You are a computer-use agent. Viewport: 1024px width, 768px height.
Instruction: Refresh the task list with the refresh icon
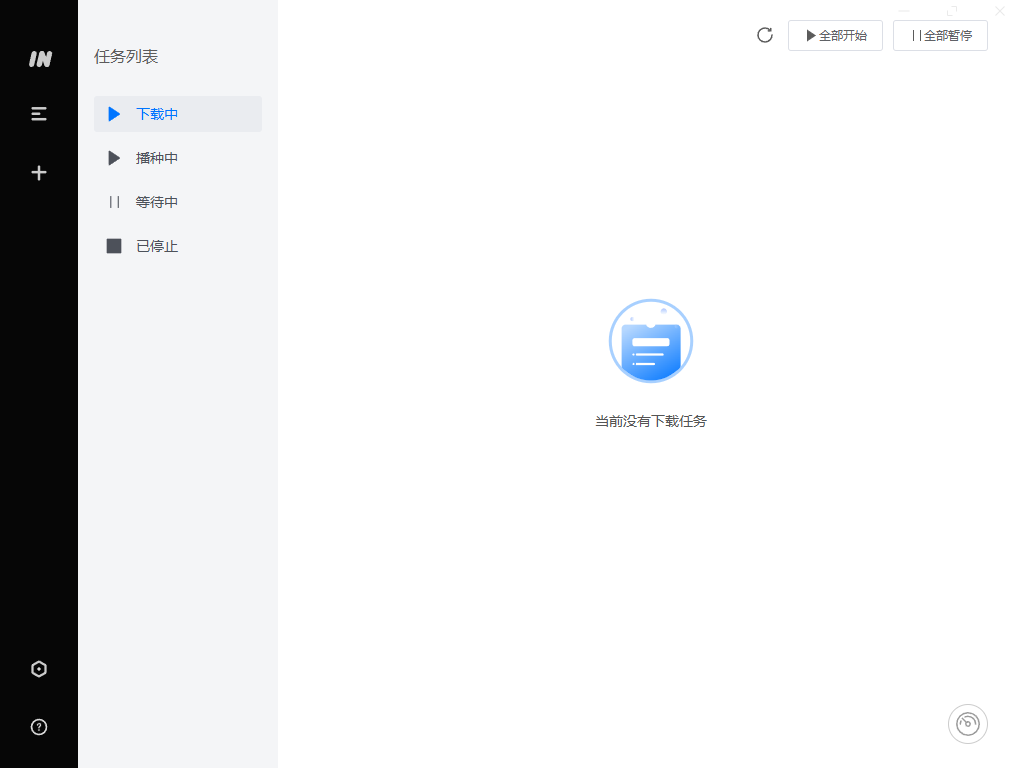tap(764, 34)
